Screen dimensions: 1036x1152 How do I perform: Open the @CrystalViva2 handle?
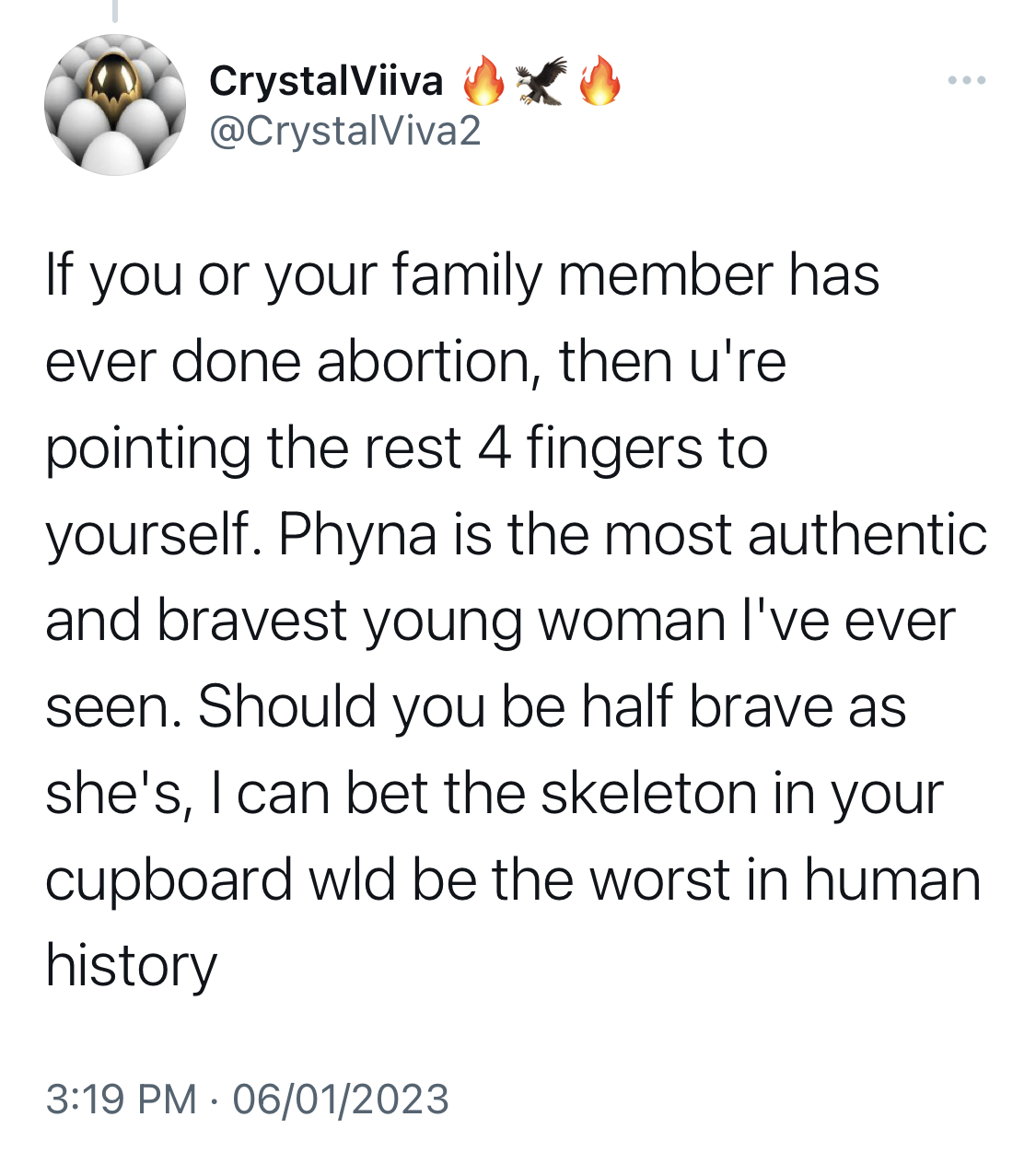tap(345, 132)
